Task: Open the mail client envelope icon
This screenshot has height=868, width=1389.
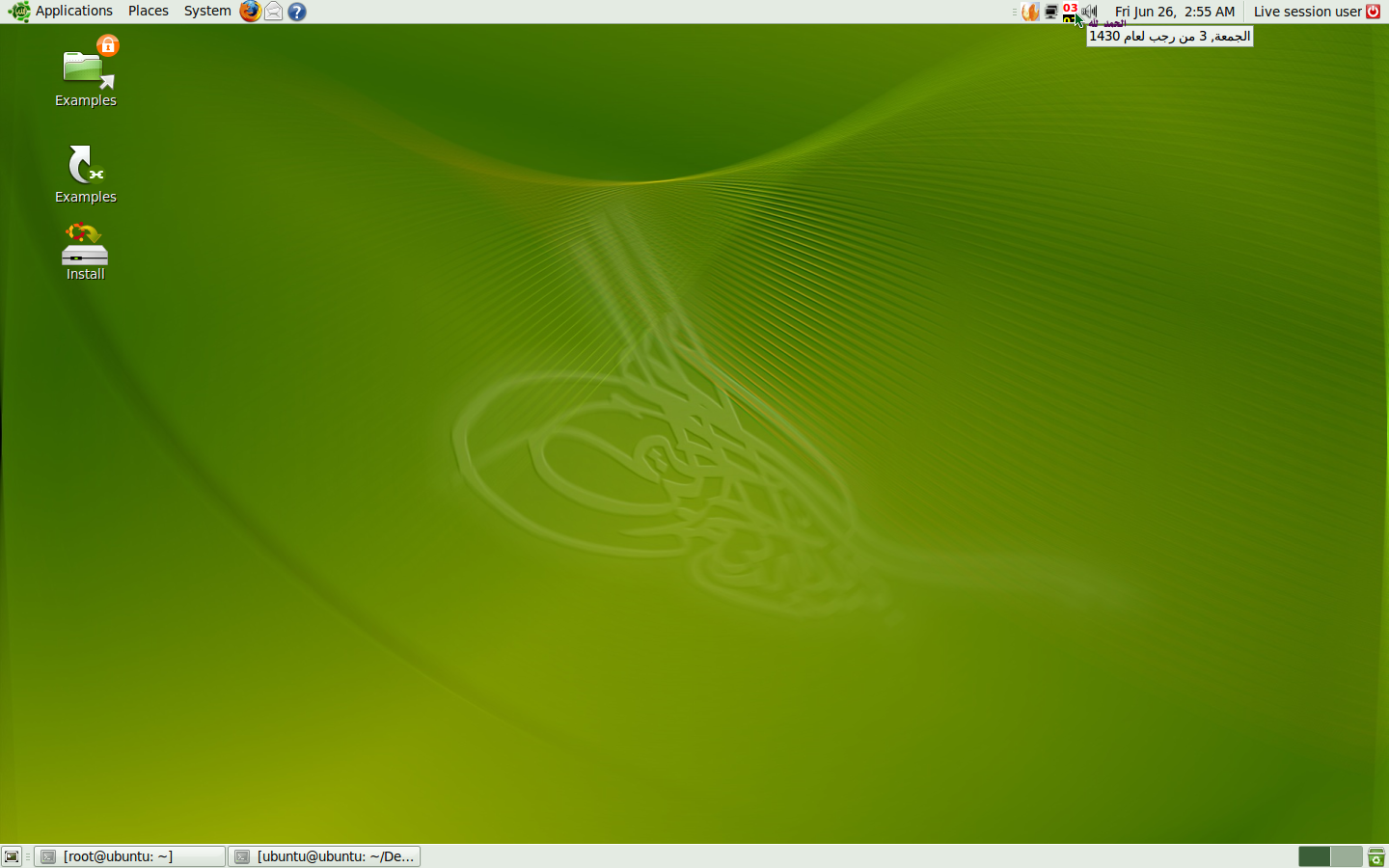Action: (274, 12)
